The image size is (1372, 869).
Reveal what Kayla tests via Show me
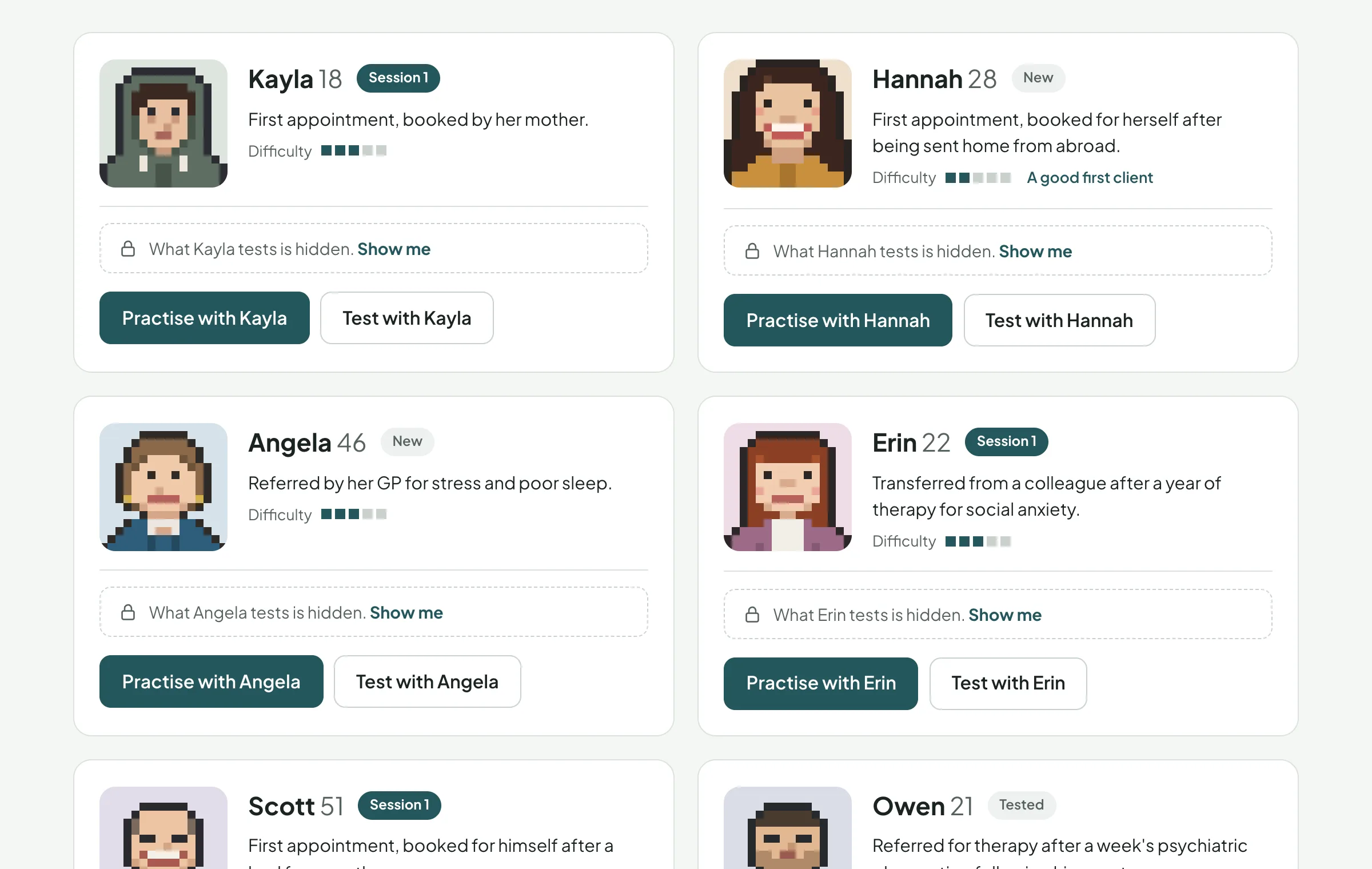tap(394, 249)
